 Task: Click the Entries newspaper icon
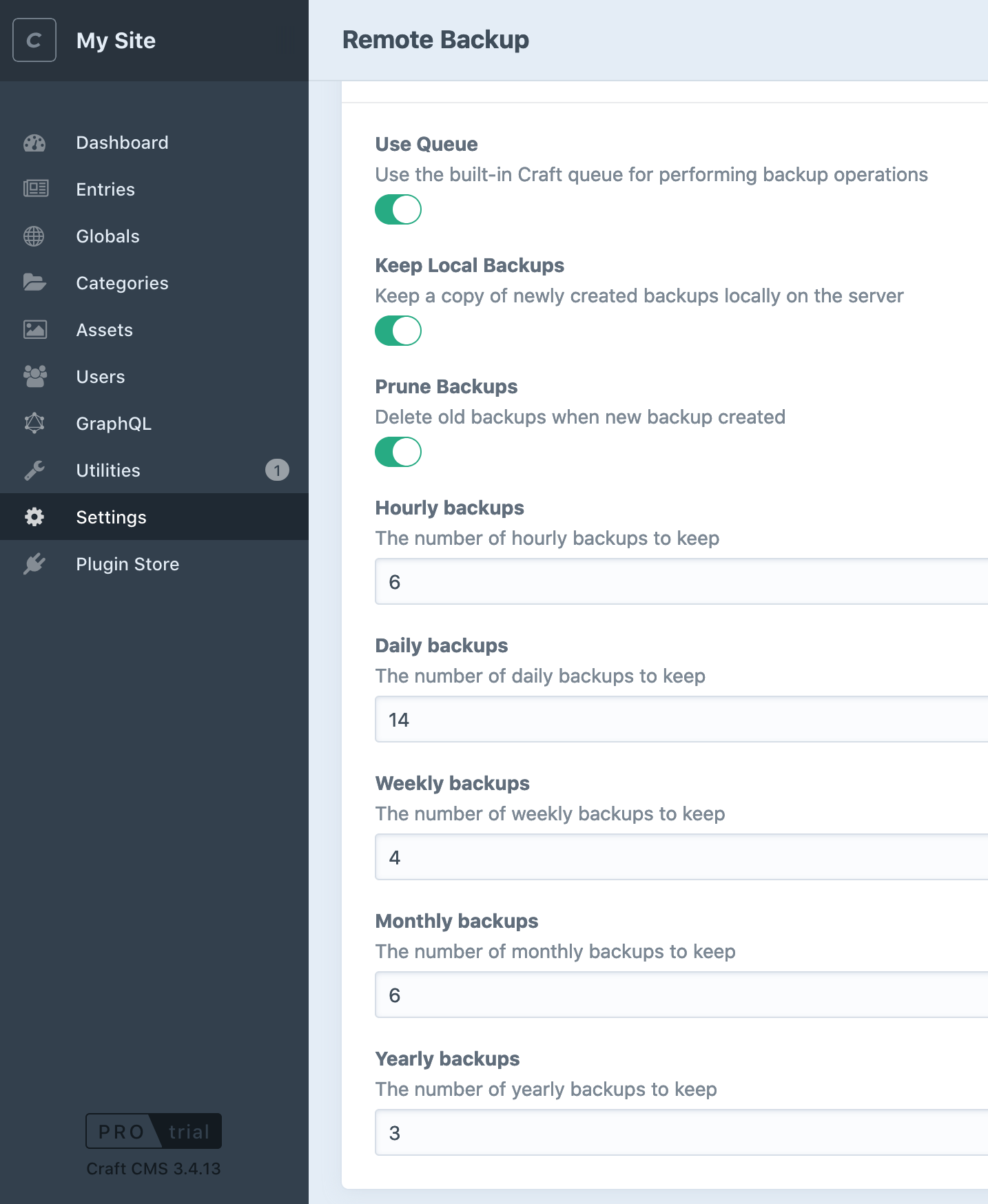click(35, 189)
